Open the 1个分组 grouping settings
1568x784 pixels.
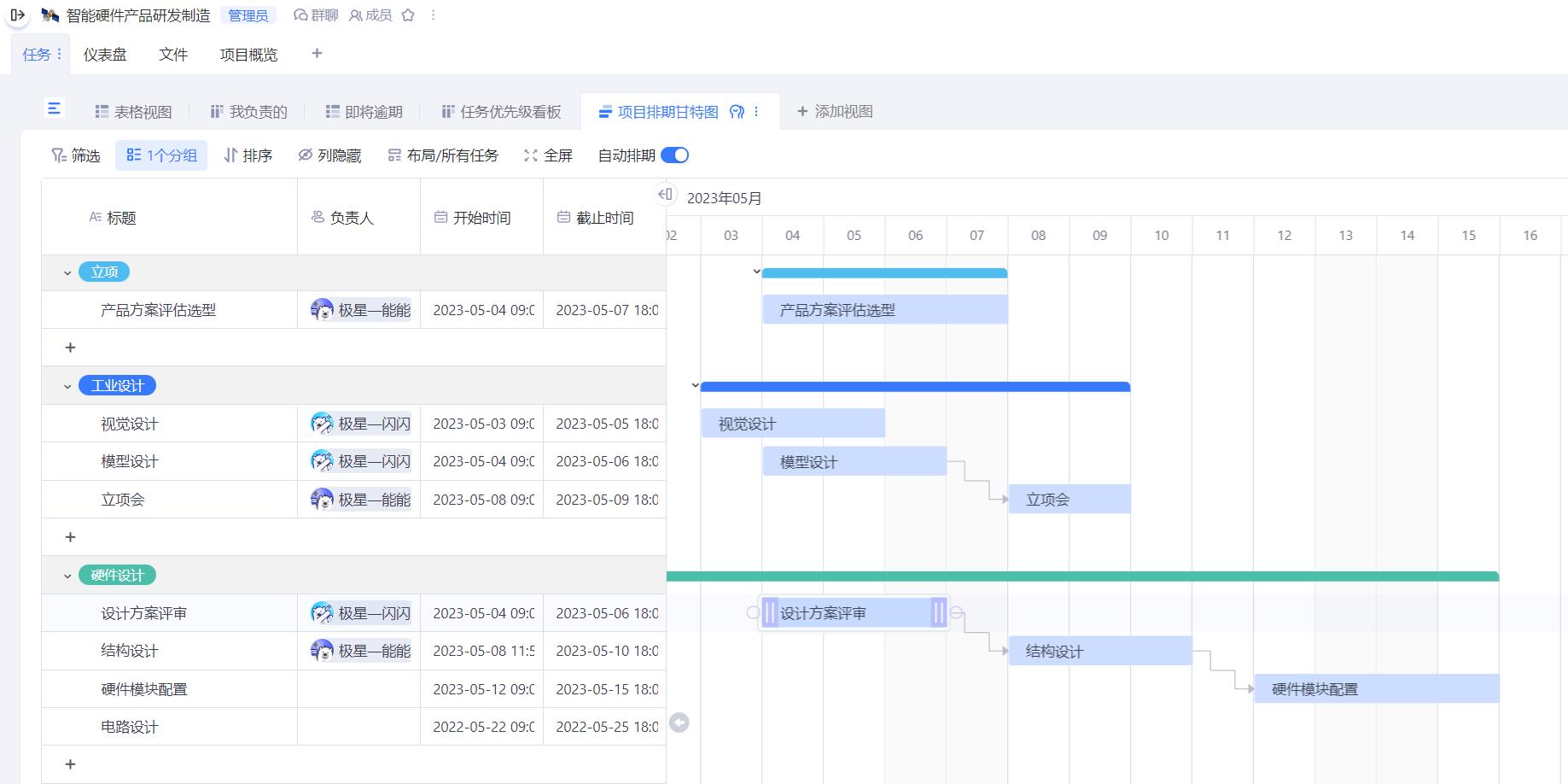161,155
